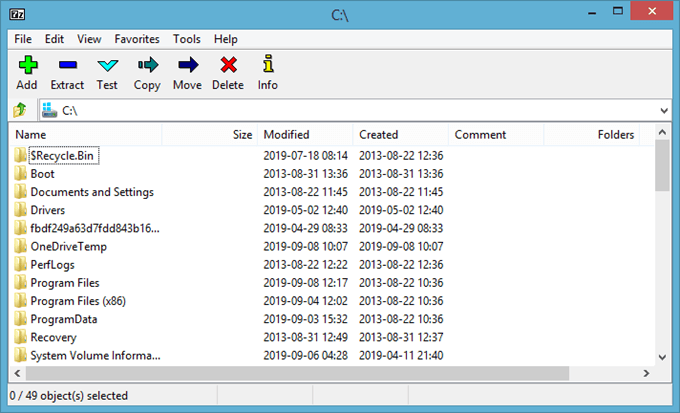Select the OneDriveTemp folder icon
This screenshot has width=680, height=413.
(x=20, y=246)
